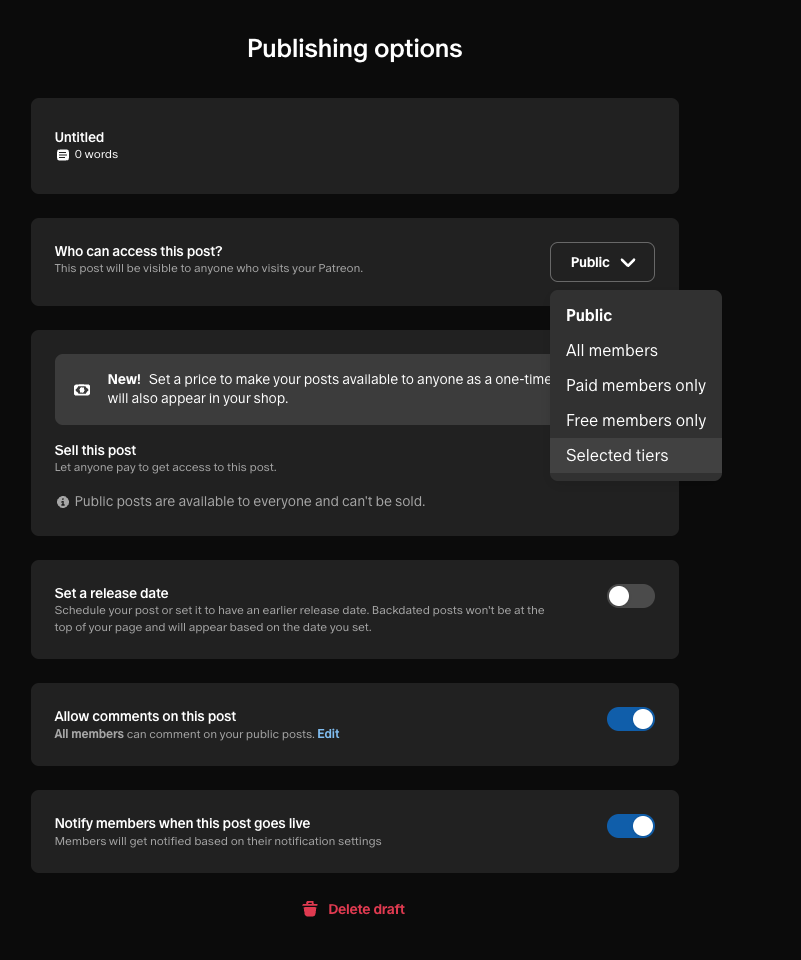Image resolution: width=801 pixels, height=960 pixels.
Task: Collapse the Public access dropdown
Action: pos(602,262)
